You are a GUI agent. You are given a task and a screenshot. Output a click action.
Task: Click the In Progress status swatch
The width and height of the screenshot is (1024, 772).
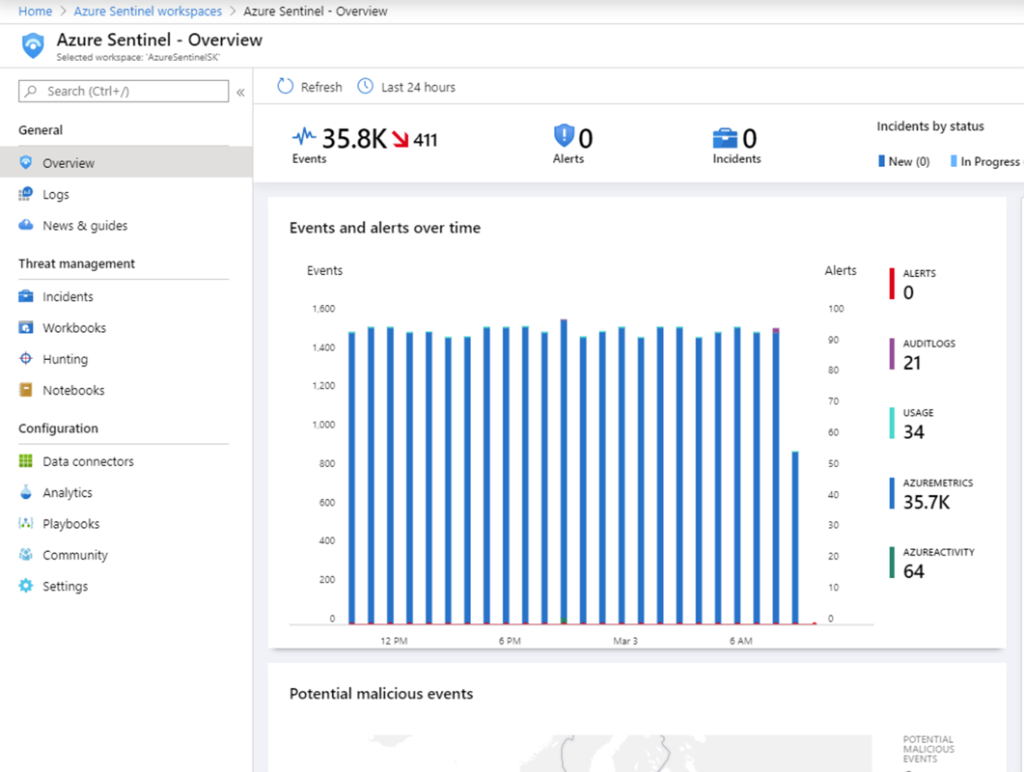pos(953,161)
